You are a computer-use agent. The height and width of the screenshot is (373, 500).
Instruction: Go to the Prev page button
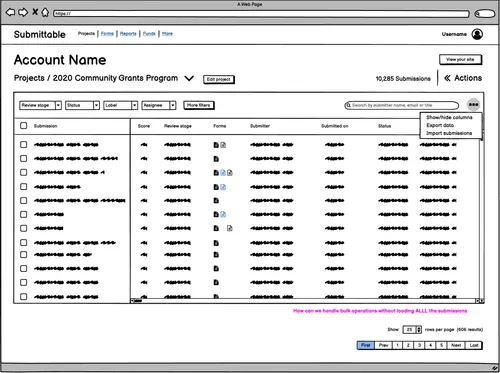point(383,345)
